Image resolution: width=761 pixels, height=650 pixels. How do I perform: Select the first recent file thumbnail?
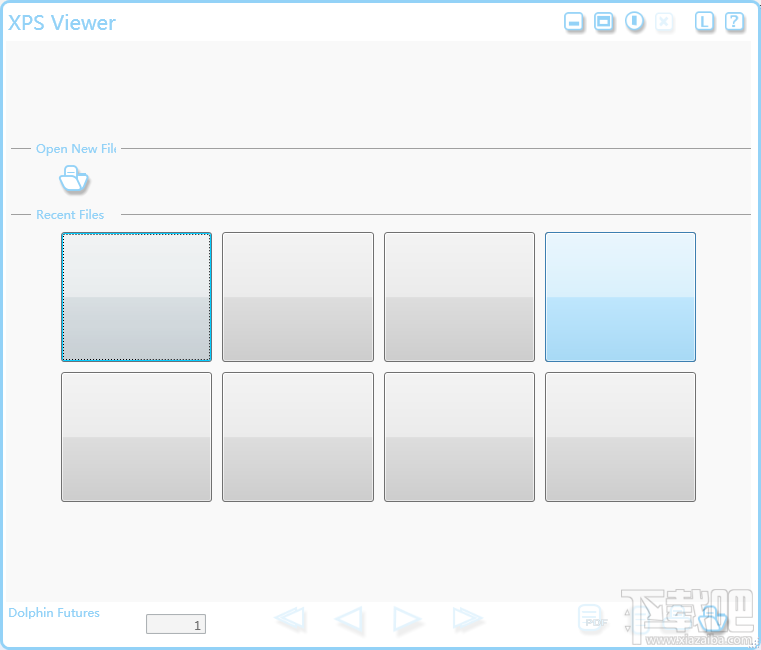pos(136,297)
